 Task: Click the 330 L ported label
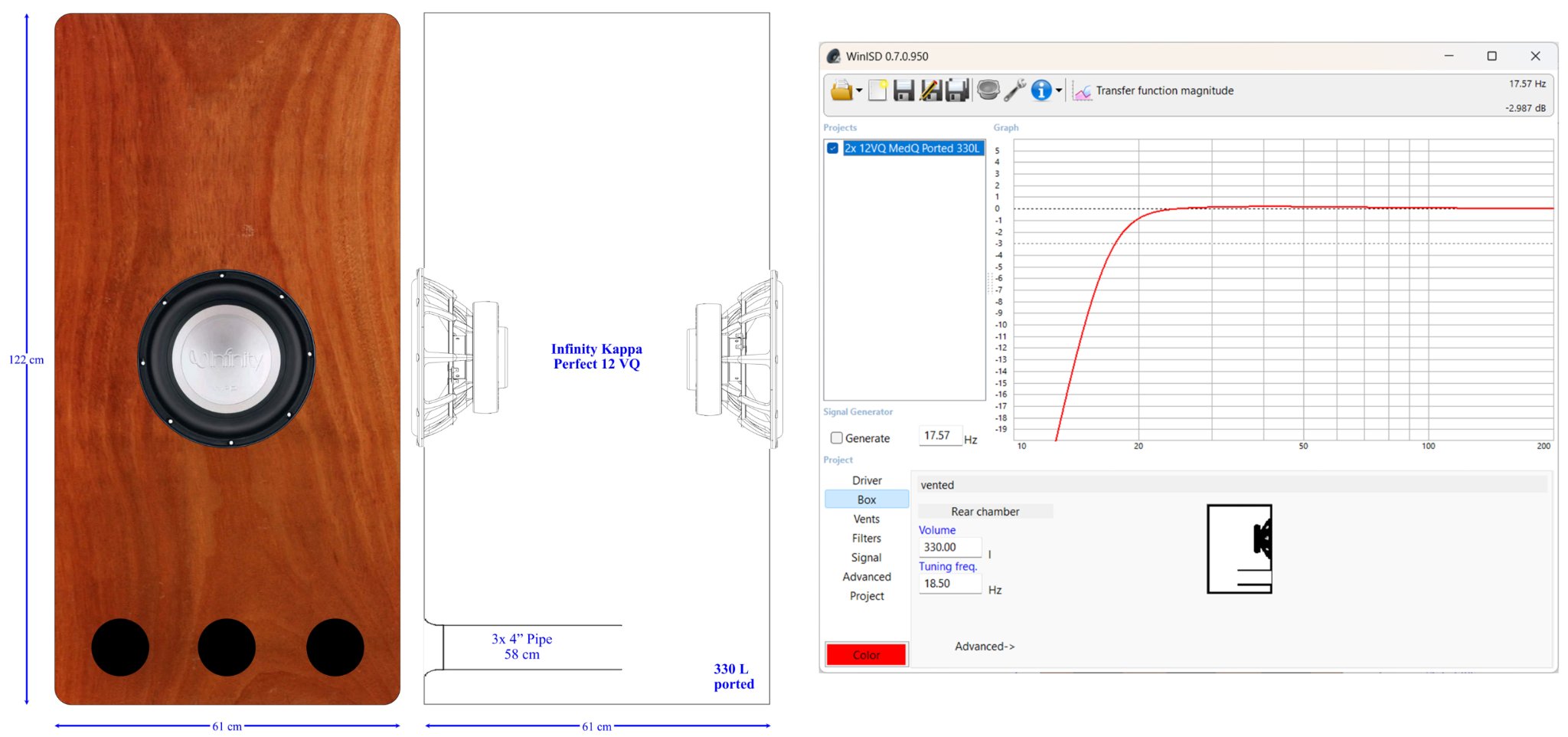(733, 676)
